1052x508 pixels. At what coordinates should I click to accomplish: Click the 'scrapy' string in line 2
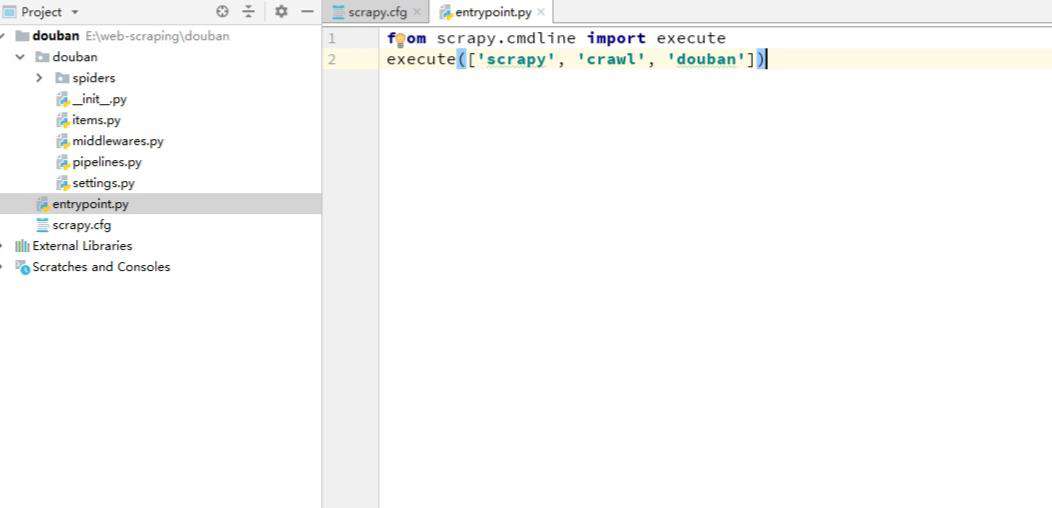click(516, 59)
